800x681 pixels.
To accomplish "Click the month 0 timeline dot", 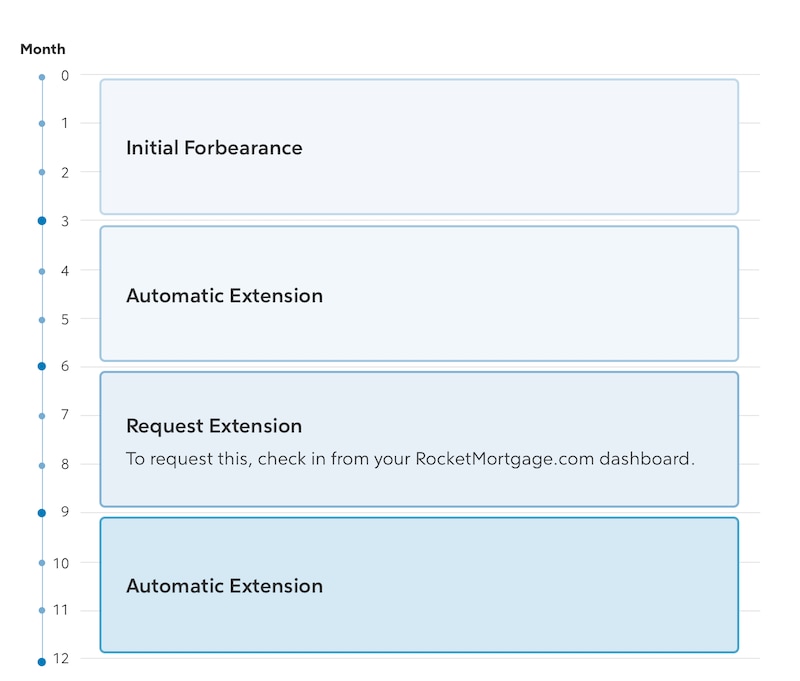I will tap(42, 77).
